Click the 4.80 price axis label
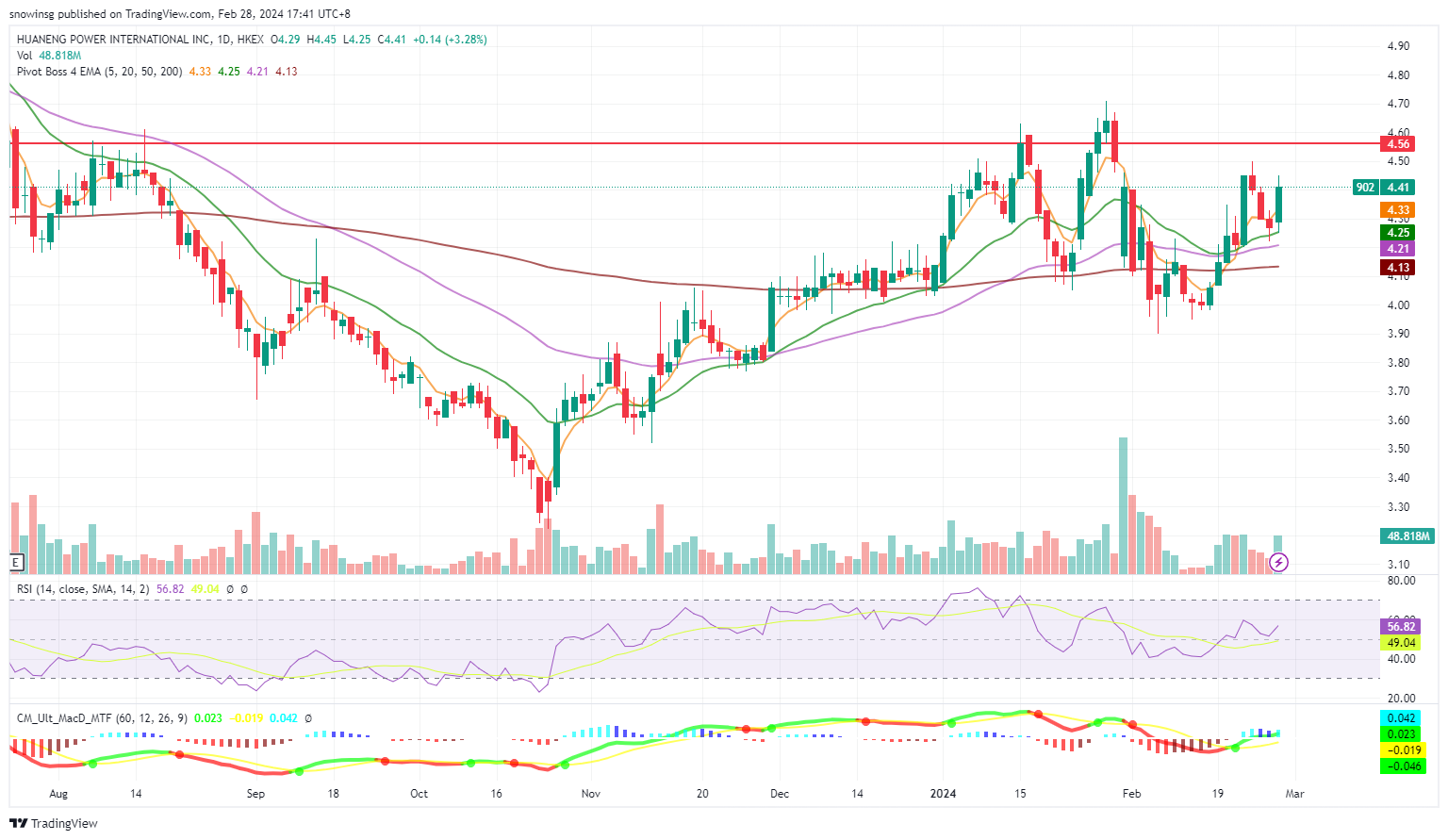This screenshot has height=840, width=1448. point(1398,75)
